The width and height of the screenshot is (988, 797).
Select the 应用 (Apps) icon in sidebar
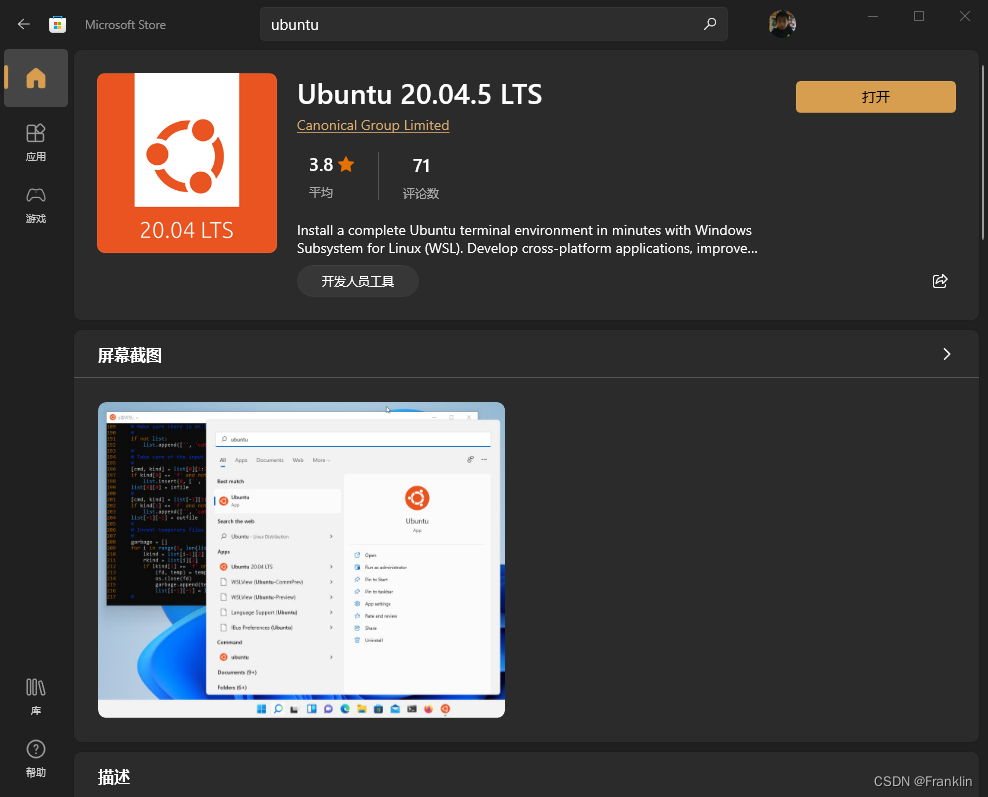pyautogui.click(x=35, y=141)
